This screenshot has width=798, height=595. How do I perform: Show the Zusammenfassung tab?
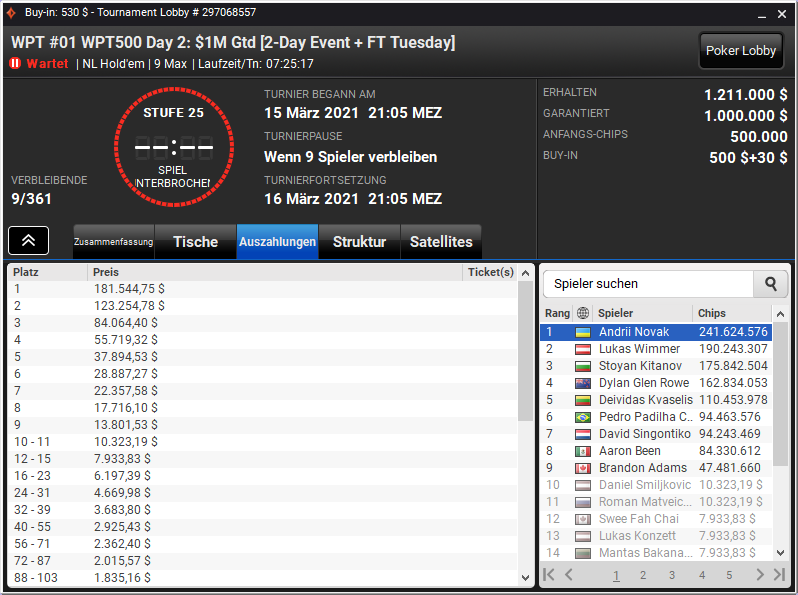click(113, 242)
